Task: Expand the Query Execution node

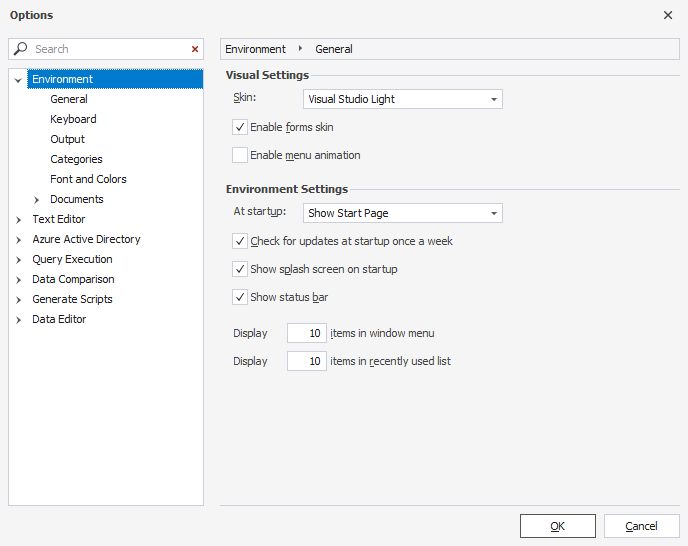Action: (18, 260)
